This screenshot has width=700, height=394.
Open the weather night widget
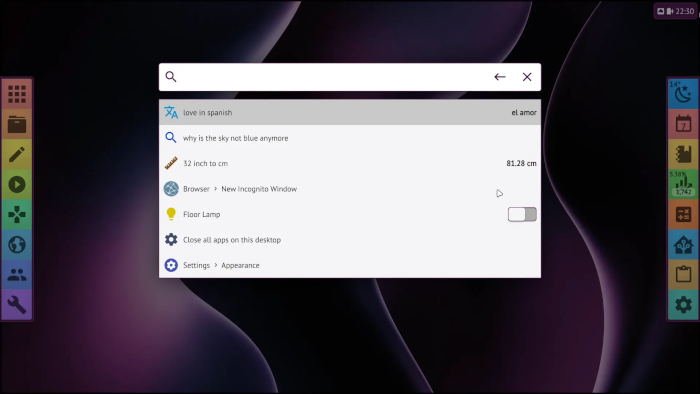pos(683,94)
